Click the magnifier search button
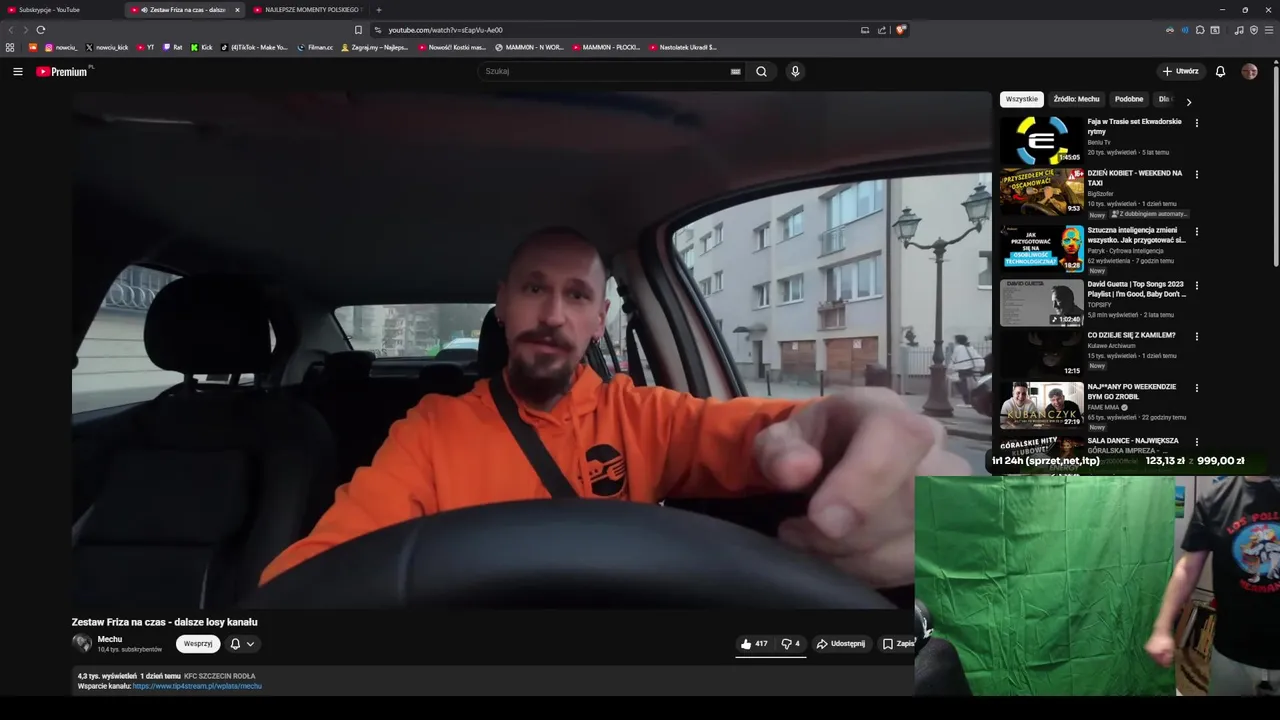 click(x=761, y=72)
